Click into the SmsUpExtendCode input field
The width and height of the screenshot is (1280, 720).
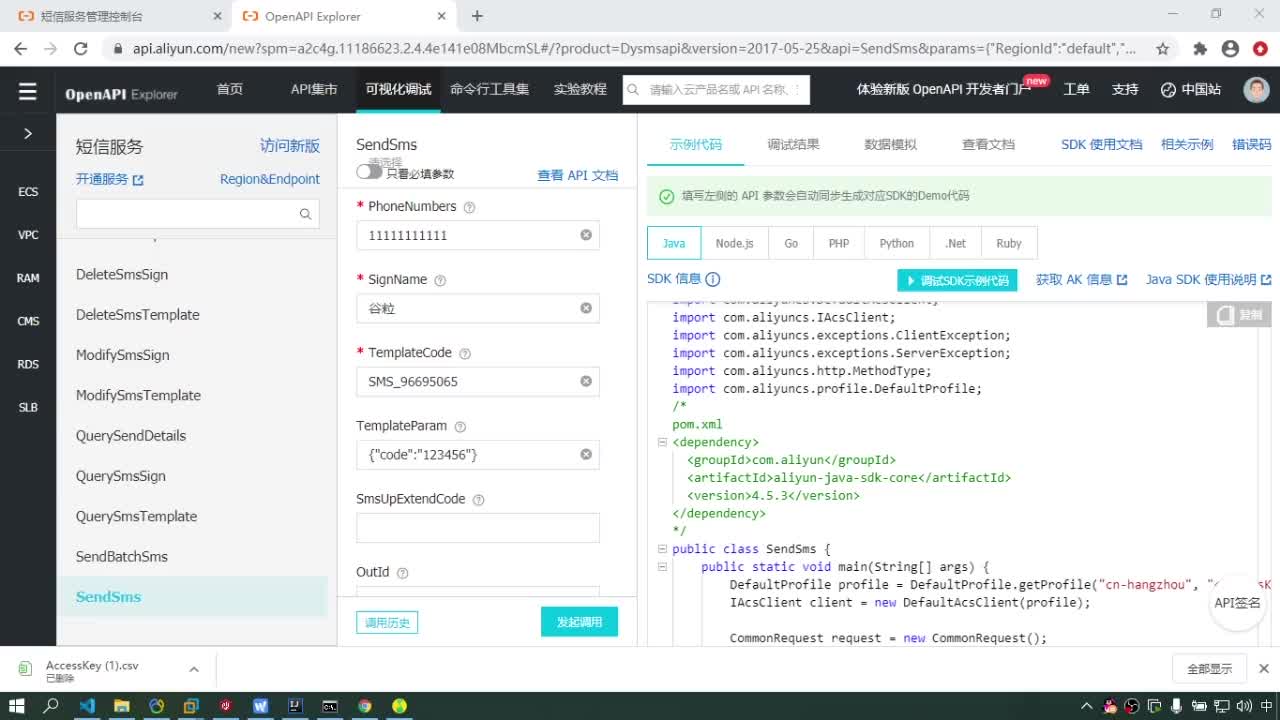[478, 527]
